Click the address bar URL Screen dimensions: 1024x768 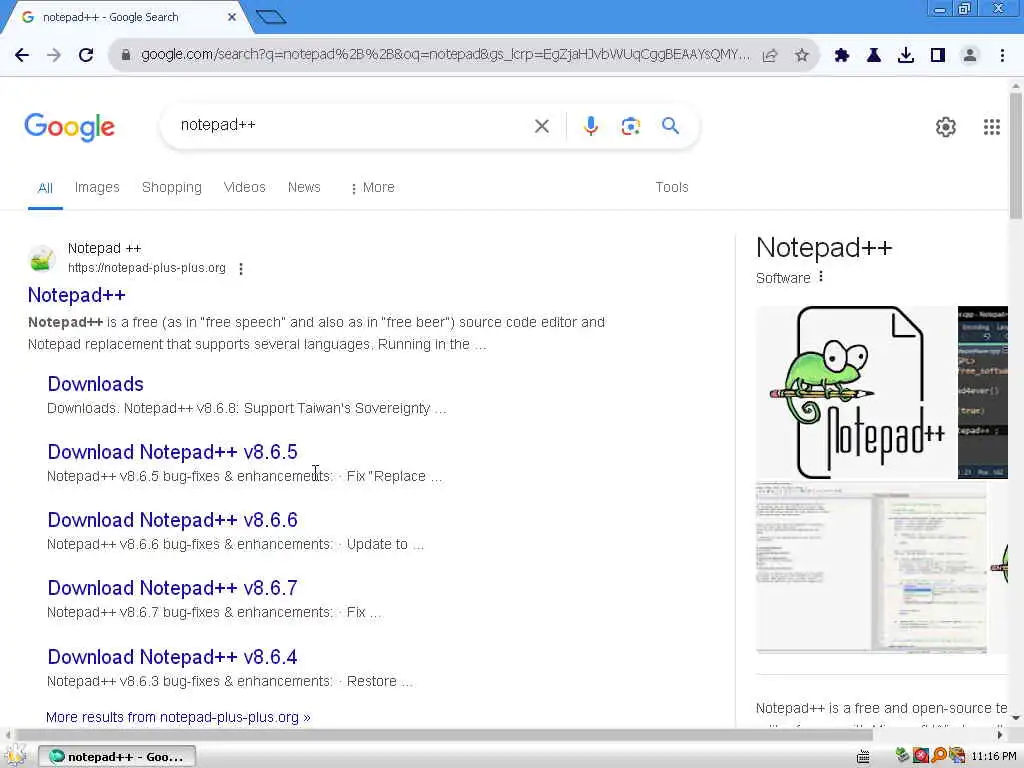(x=445, y=55)
